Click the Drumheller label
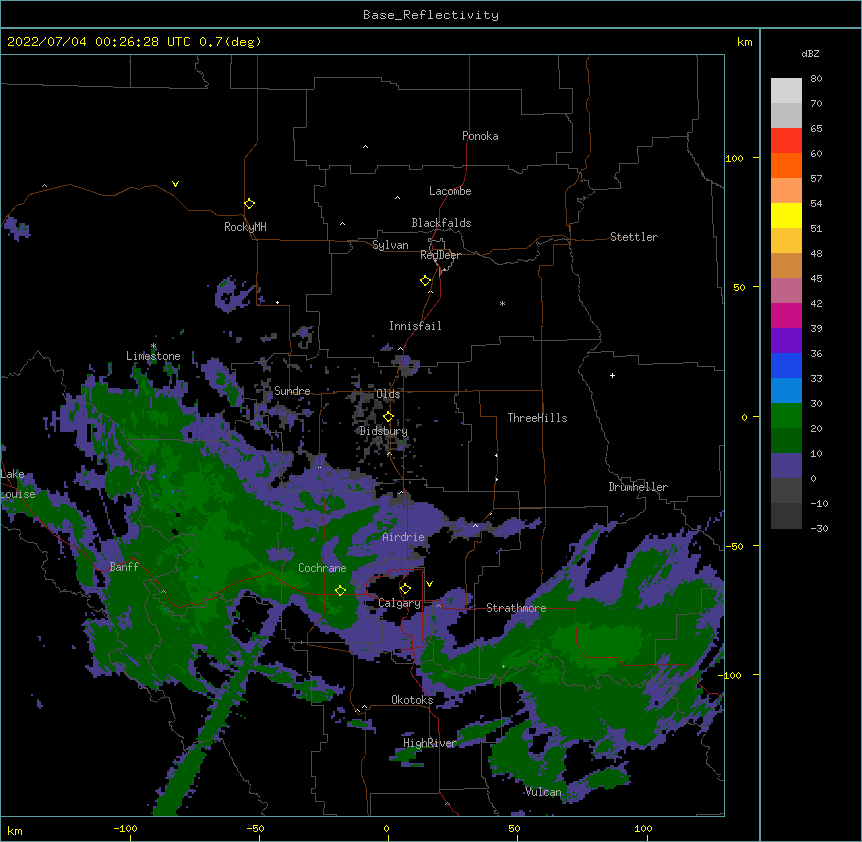Viewport: 862px width, 842px height. [x=638, y=487]
